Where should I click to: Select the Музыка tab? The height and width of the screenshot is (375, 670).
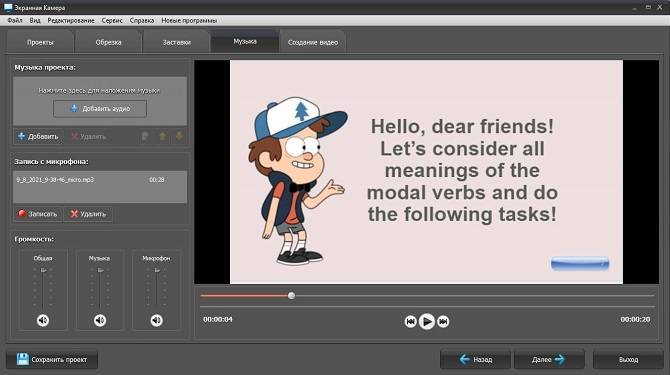pyautogui.click(x=245, y=41)
